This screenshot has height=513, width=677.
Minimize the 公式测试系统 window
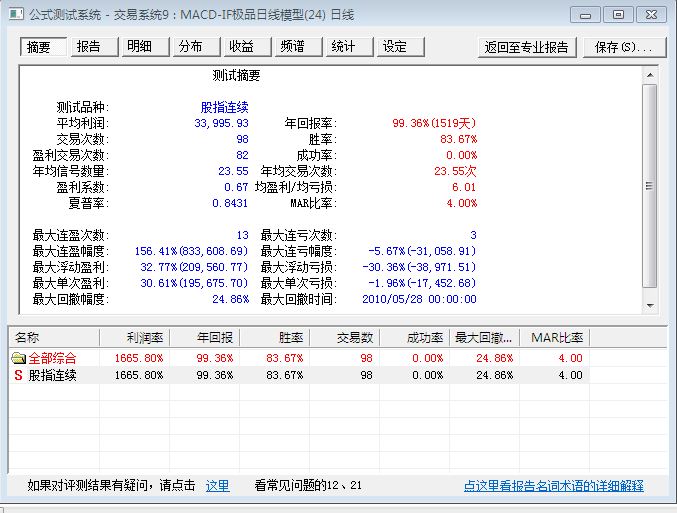tap(585, 15)
